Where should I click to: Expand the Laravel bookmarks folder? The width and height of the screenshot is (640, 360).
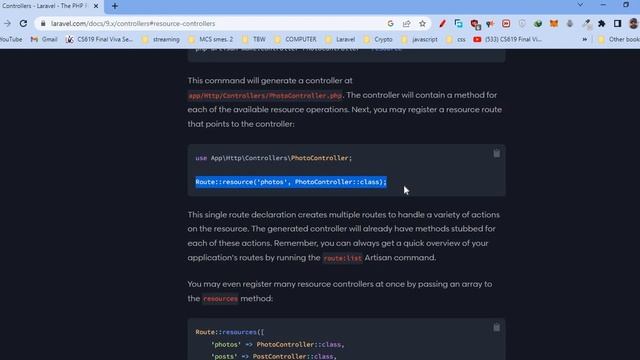(340, 39)
